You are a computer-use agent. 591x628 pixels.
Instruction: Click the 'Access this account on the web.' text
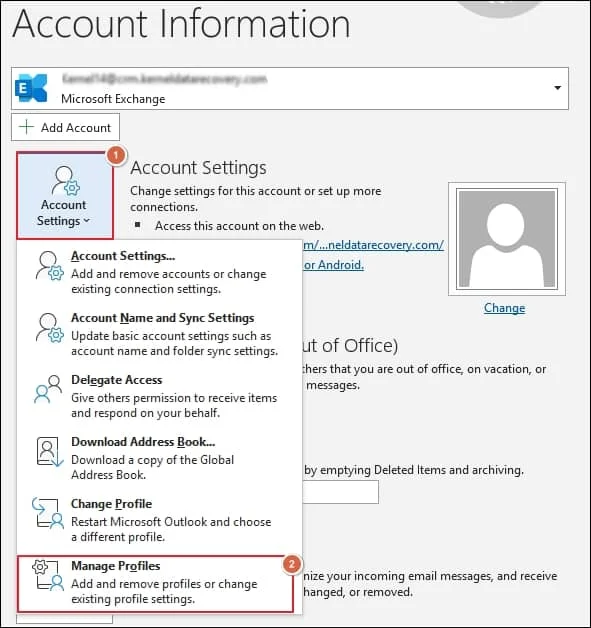239,226
